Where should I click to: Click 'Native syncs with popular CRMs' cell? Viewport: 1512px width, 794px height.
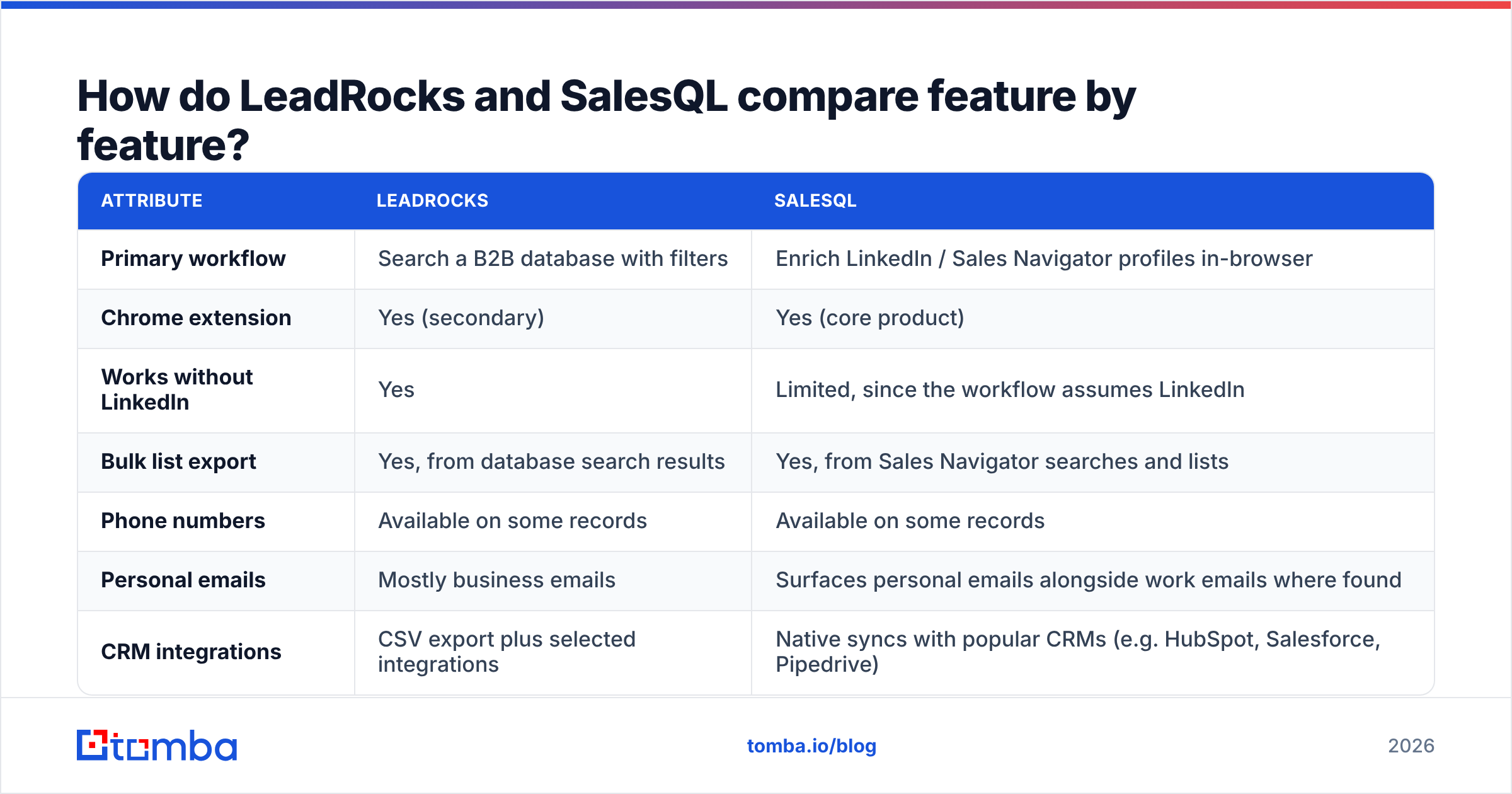(x=1077, y=652)
